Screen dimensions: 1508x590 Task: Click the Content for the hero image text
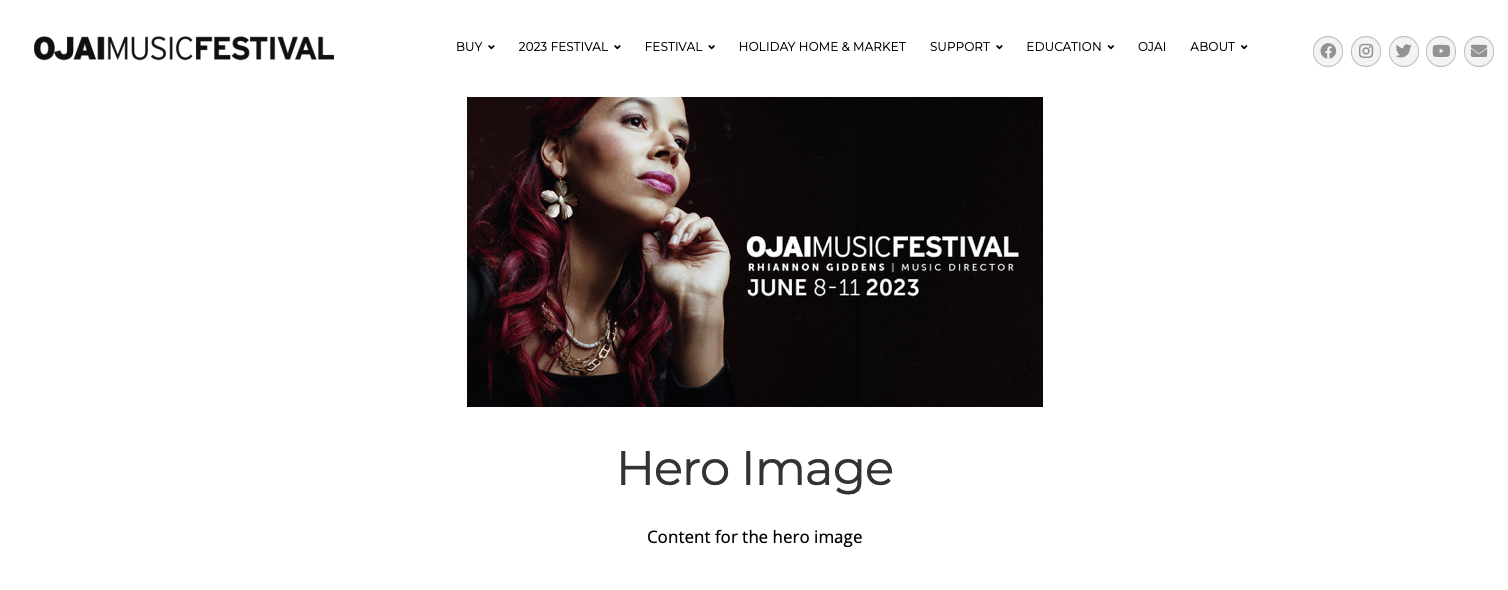(x=755, y=537)
